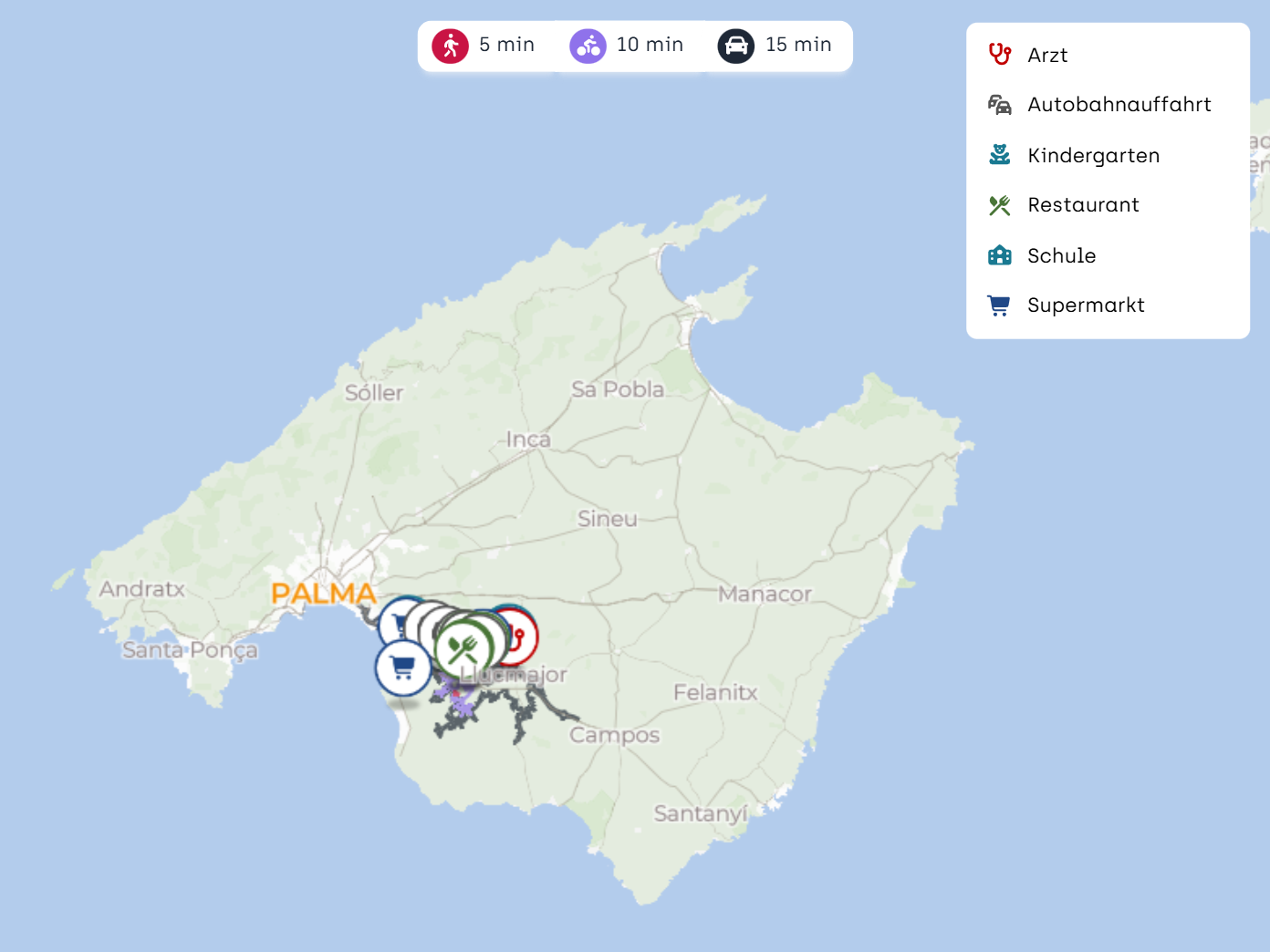Image resolution: width=1270 pixels, height=952 pixels.
Task: Select the red doctor map marker
Action: click(x=524, y=636)
